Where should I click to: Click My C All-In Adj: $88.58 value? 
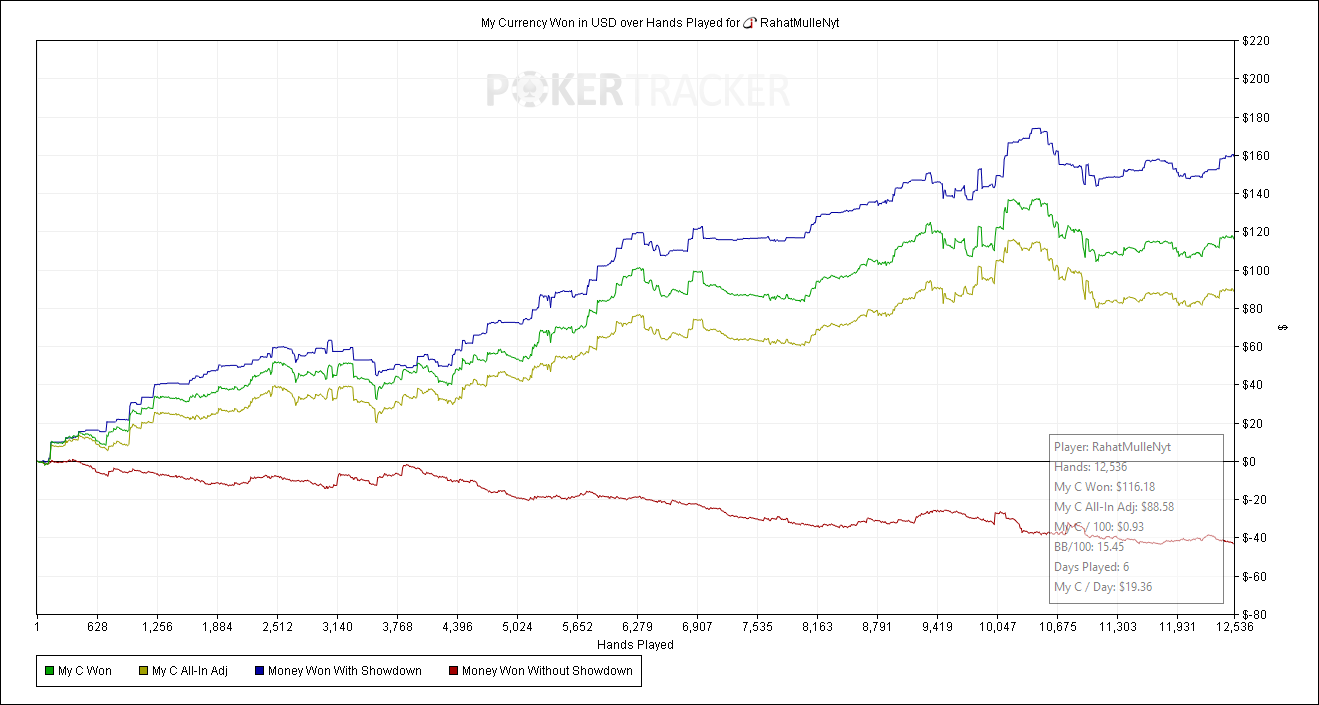click(1114, 507)
